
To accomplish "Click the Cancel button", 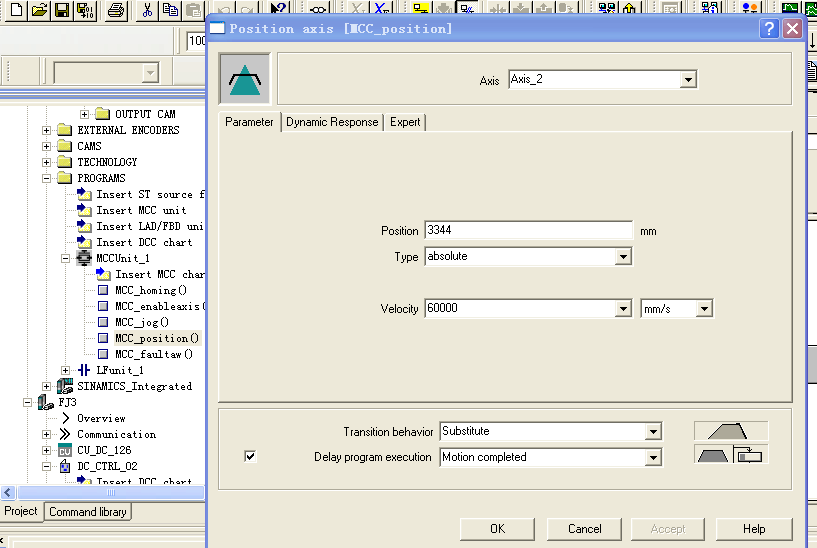I will (x=584, y=529).
